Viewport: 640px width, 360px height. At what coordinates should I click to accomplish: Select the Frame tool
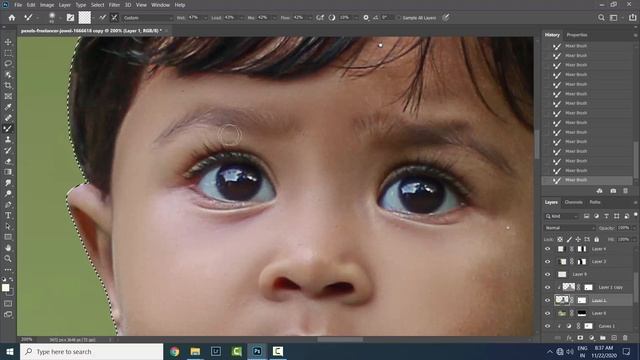pos(8,96)
